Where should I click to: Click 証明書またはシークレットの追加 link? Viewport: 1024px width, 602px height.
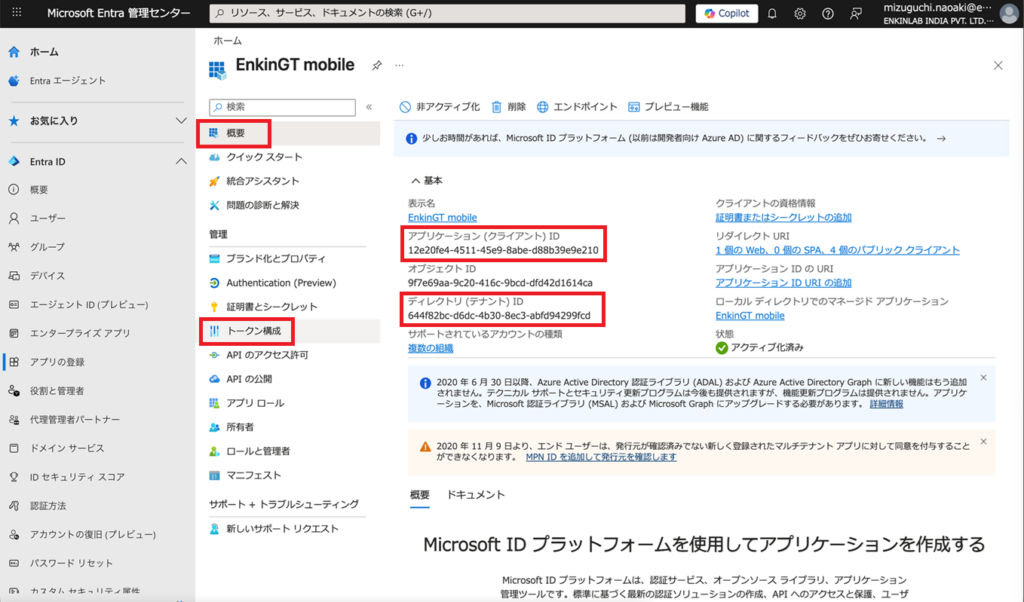(x=783, y=217)
